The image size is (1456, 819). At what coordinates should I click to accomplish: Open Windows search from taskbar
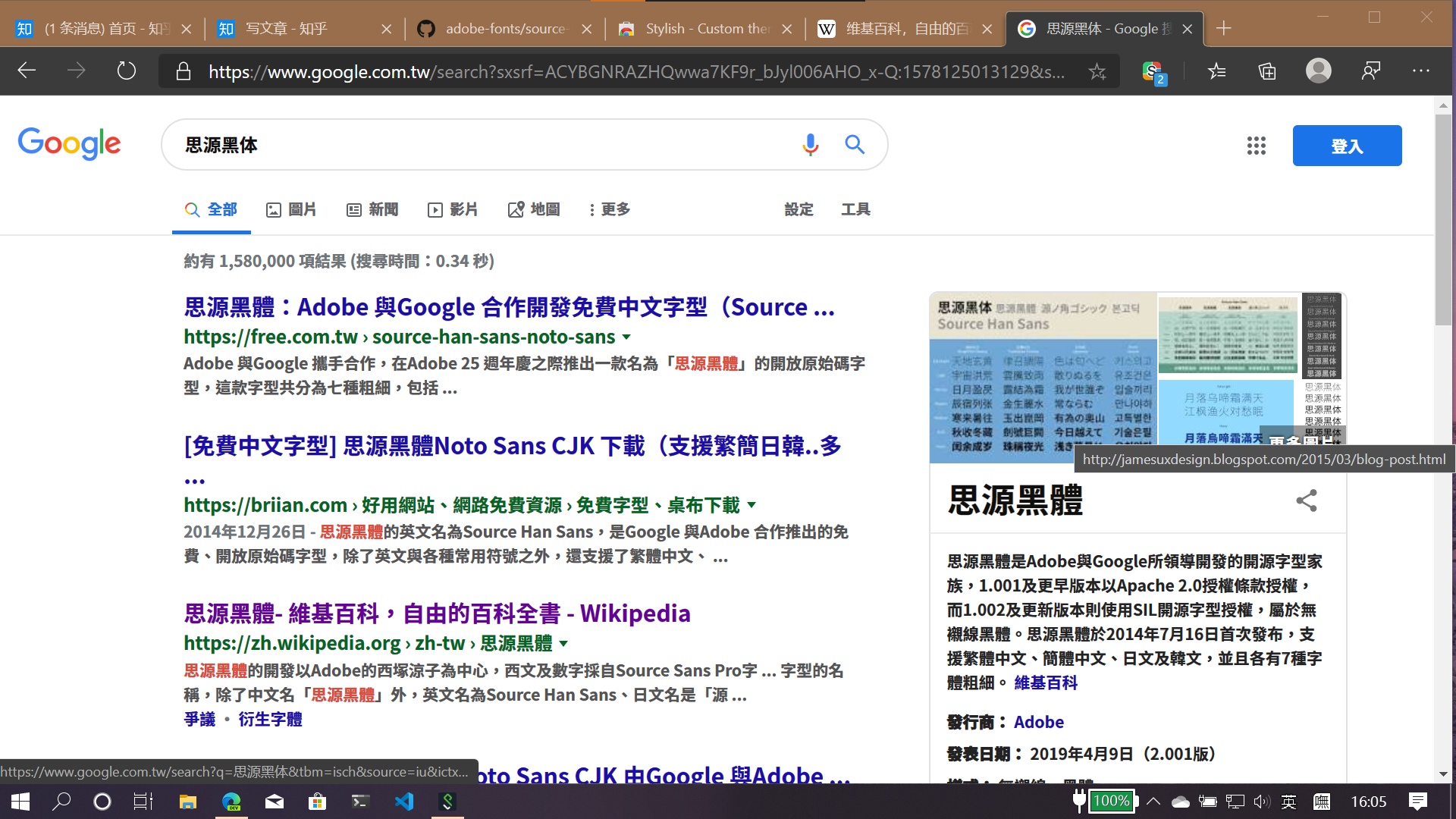click(61, 802)
